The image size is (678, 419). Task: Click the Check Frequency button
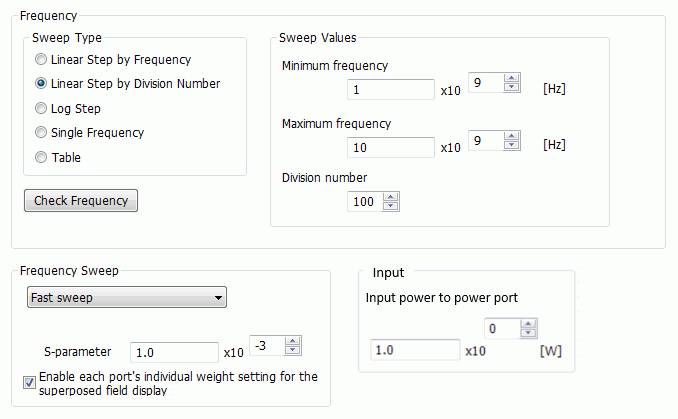[81, 200]
